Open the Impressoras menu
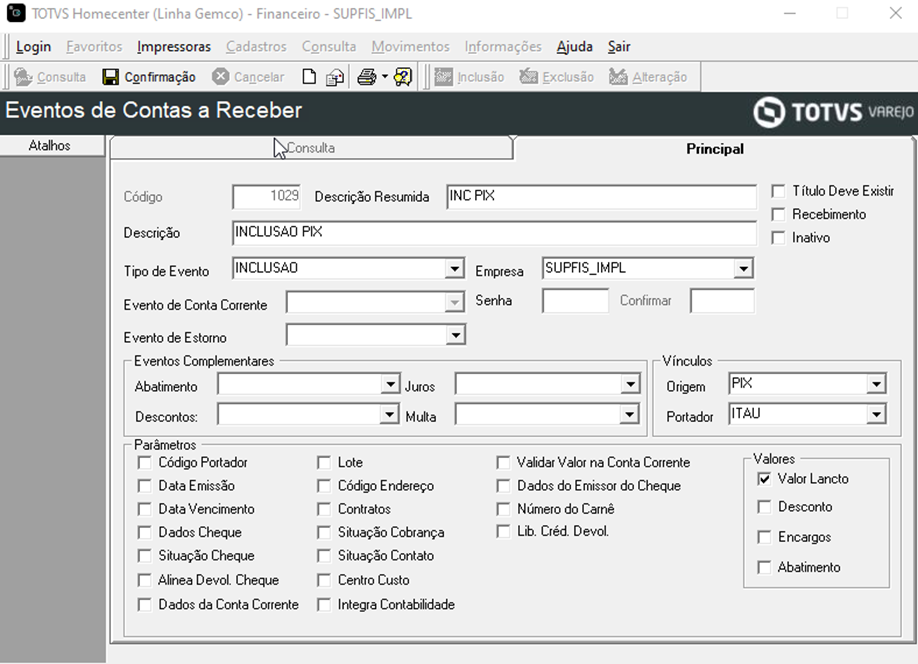 point(174,47)
